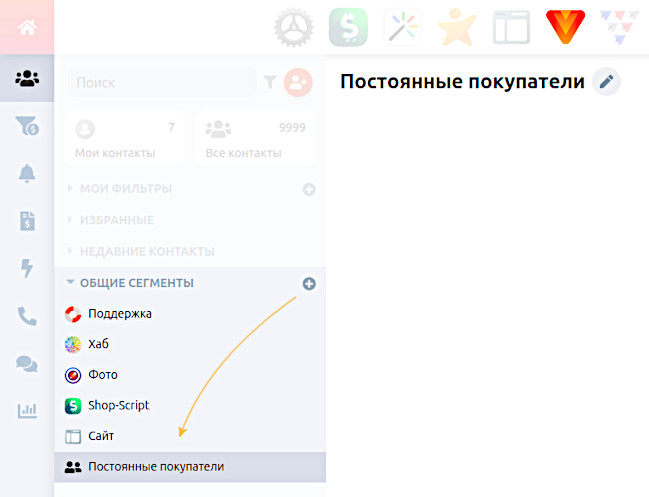Image resolution: width=649 pixels, height=497 pixels.
Task: Select the Хаб segment
Action: coord(190,344)
